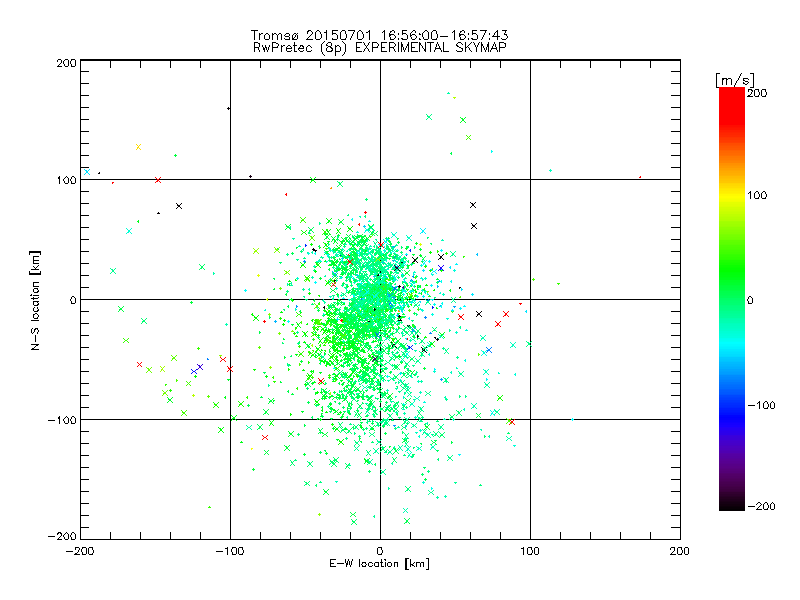This screenshot has height=600, width=800.
Task: Click the colorbar label '-200' at bottom
Action: click(761, 507)
